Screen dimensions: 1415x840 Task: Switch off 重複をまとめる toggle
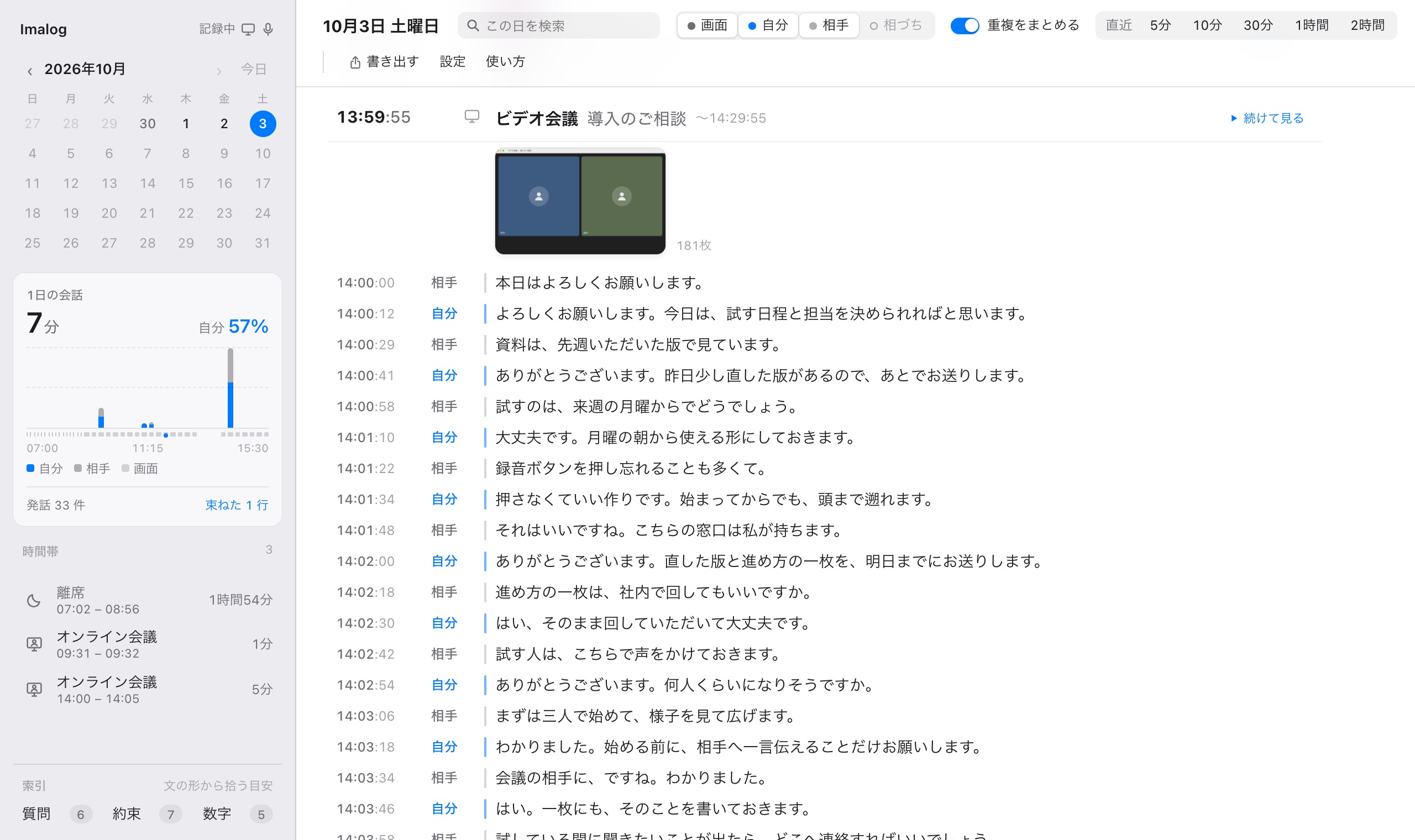(965, 25)
